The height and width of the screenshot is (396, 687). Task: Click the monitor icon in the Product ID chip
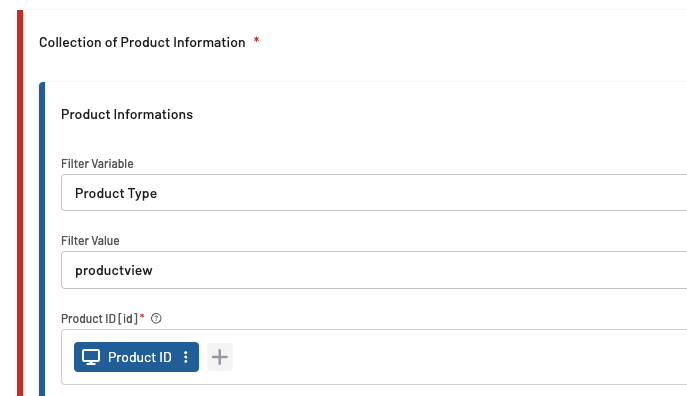pyautogui.click(x=91, y=357)
